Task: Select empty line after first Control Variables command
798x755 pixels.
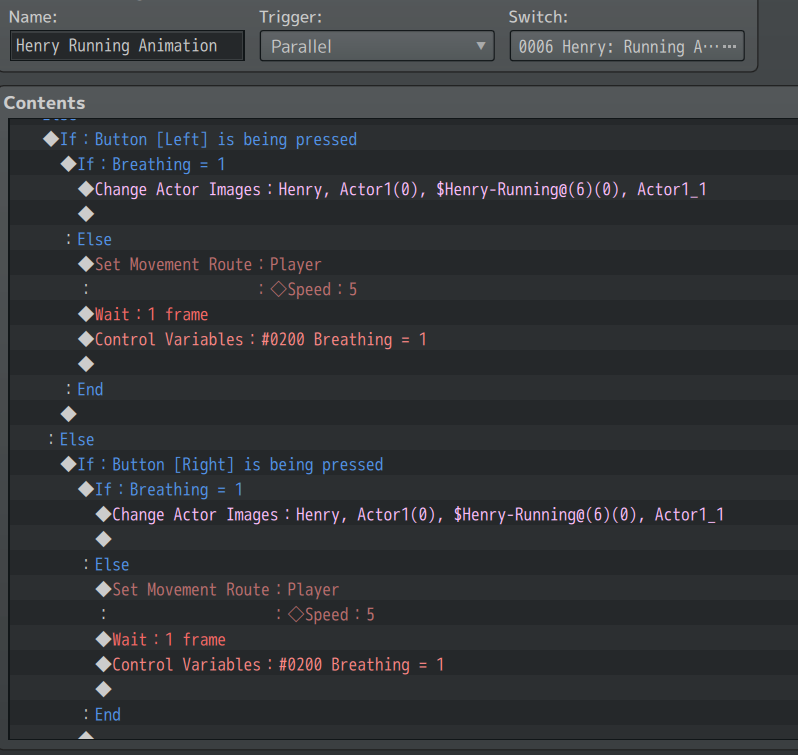Action: pyautogui.click(x=404, y=364)
